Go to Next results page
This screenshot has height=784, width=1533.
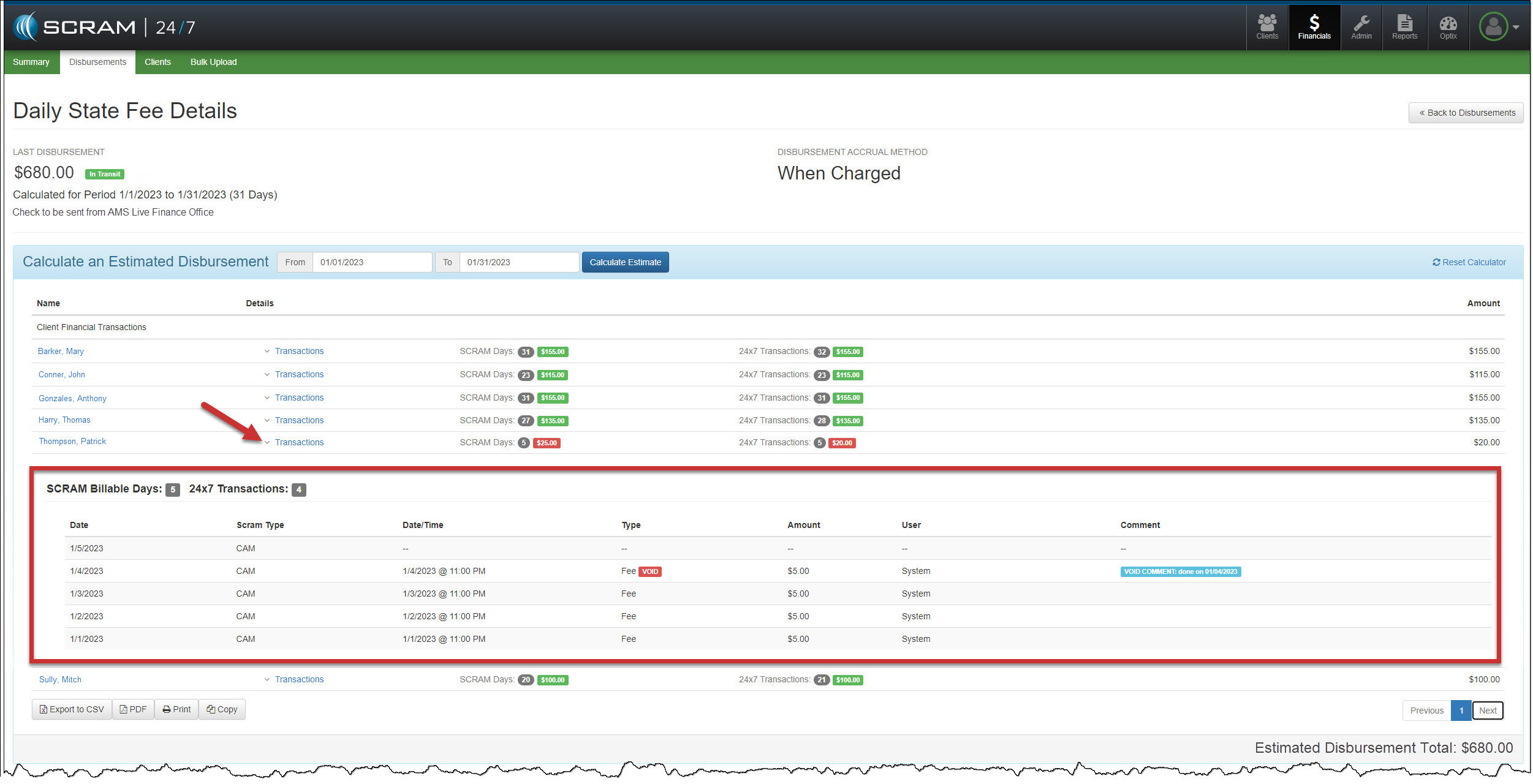pos(1487,710)
